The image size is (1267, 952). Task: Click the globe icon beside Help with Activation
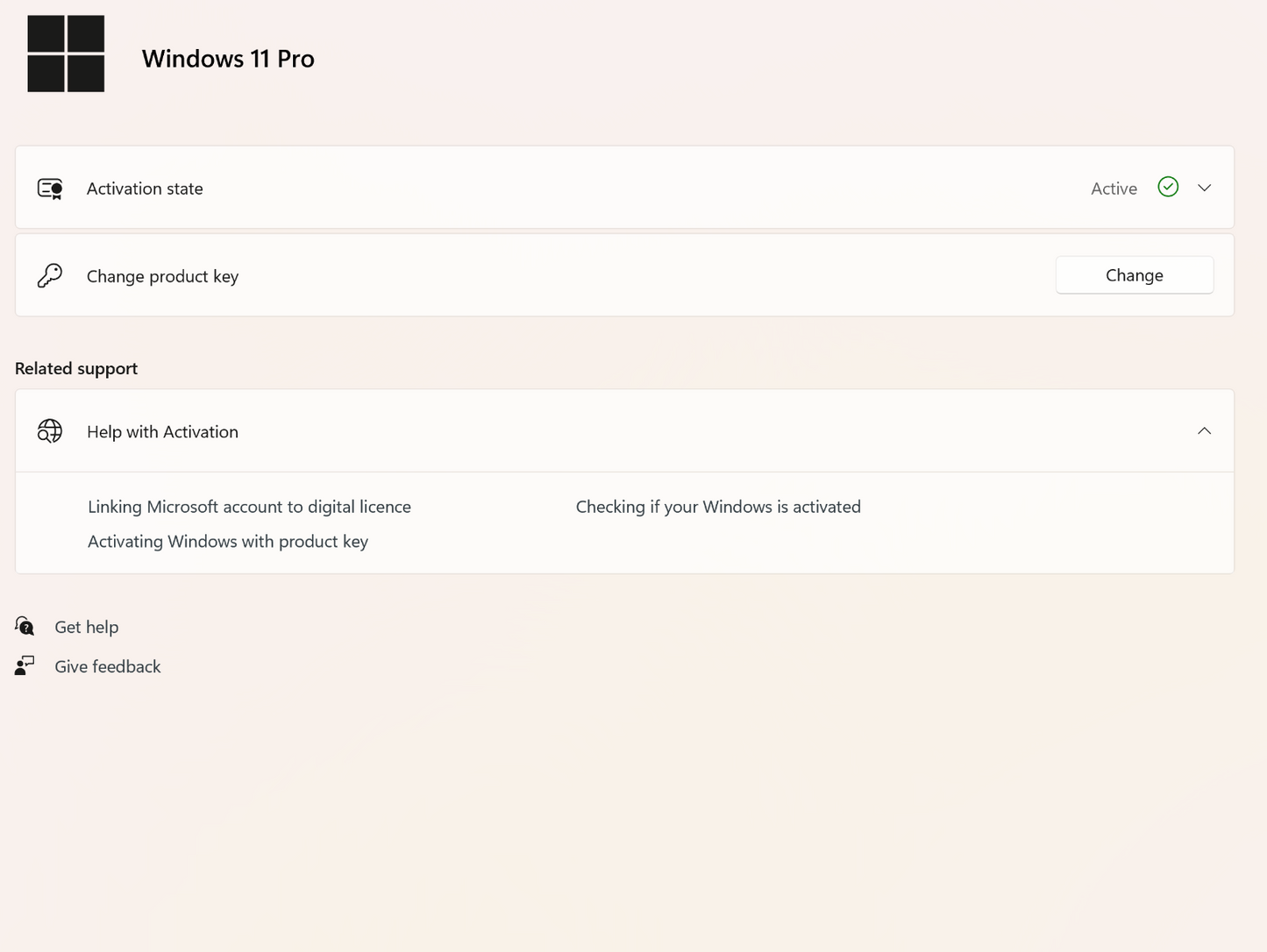pos(50,431)
